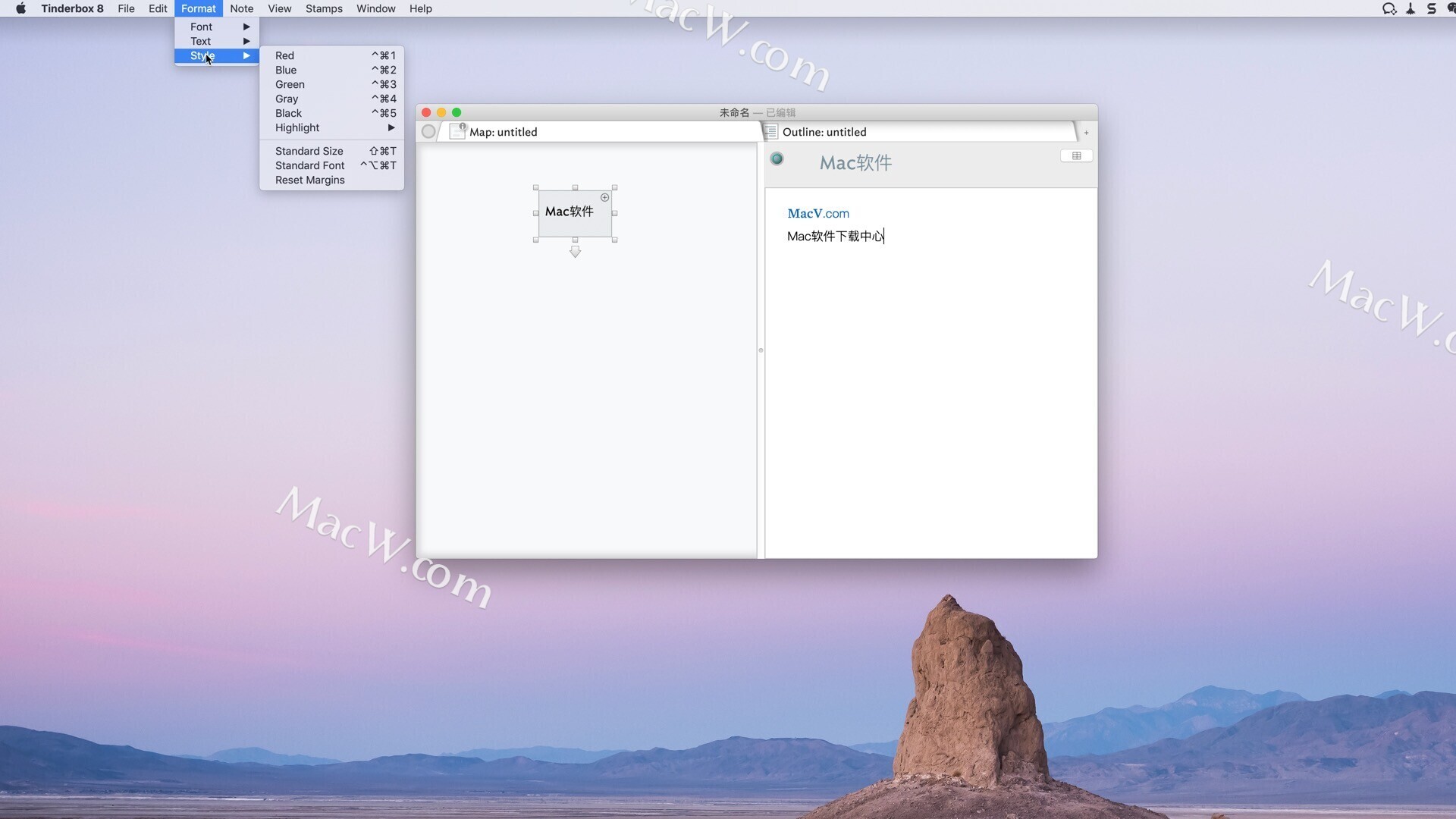
Task: Open the View menu
Action: 279,8
